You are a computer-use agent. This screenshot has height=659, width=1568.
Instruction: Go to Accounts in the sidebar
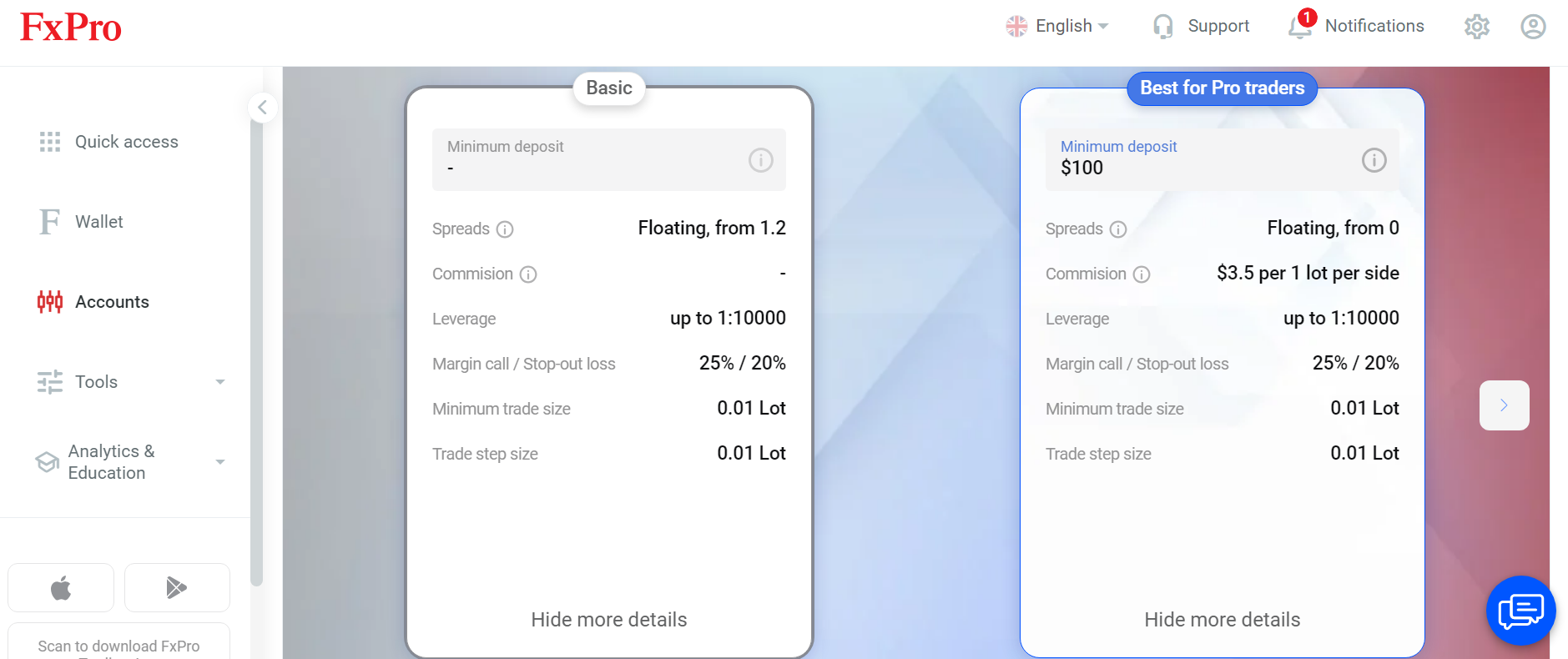[112, 302]
